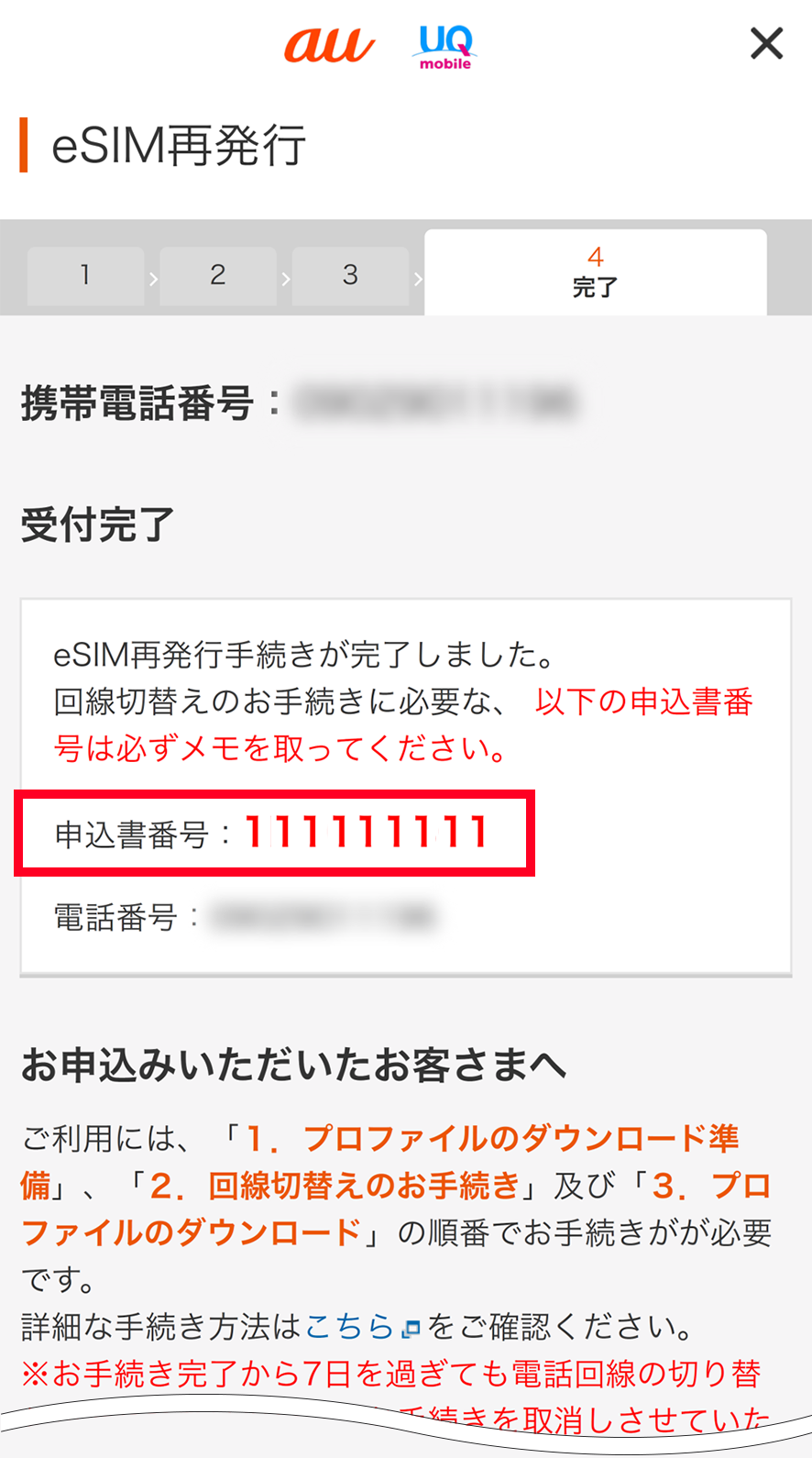Open the こちら detailed procedure link
Viewport: 812px width, 1458px height.
348,1326
